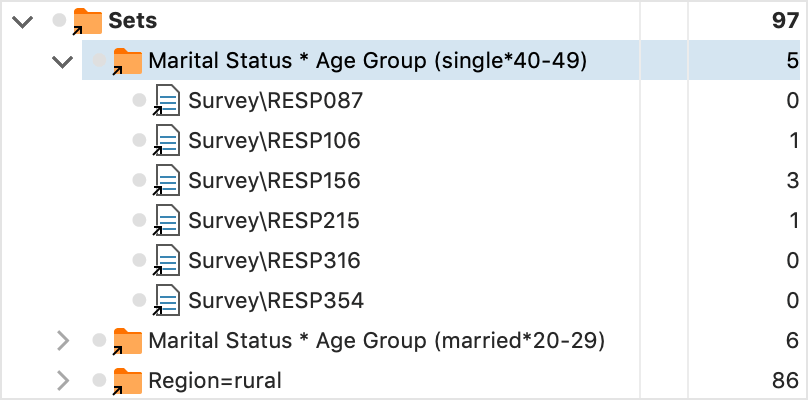
Task: Toggle activation dot beside Region=rural
Action: [99, 380]
